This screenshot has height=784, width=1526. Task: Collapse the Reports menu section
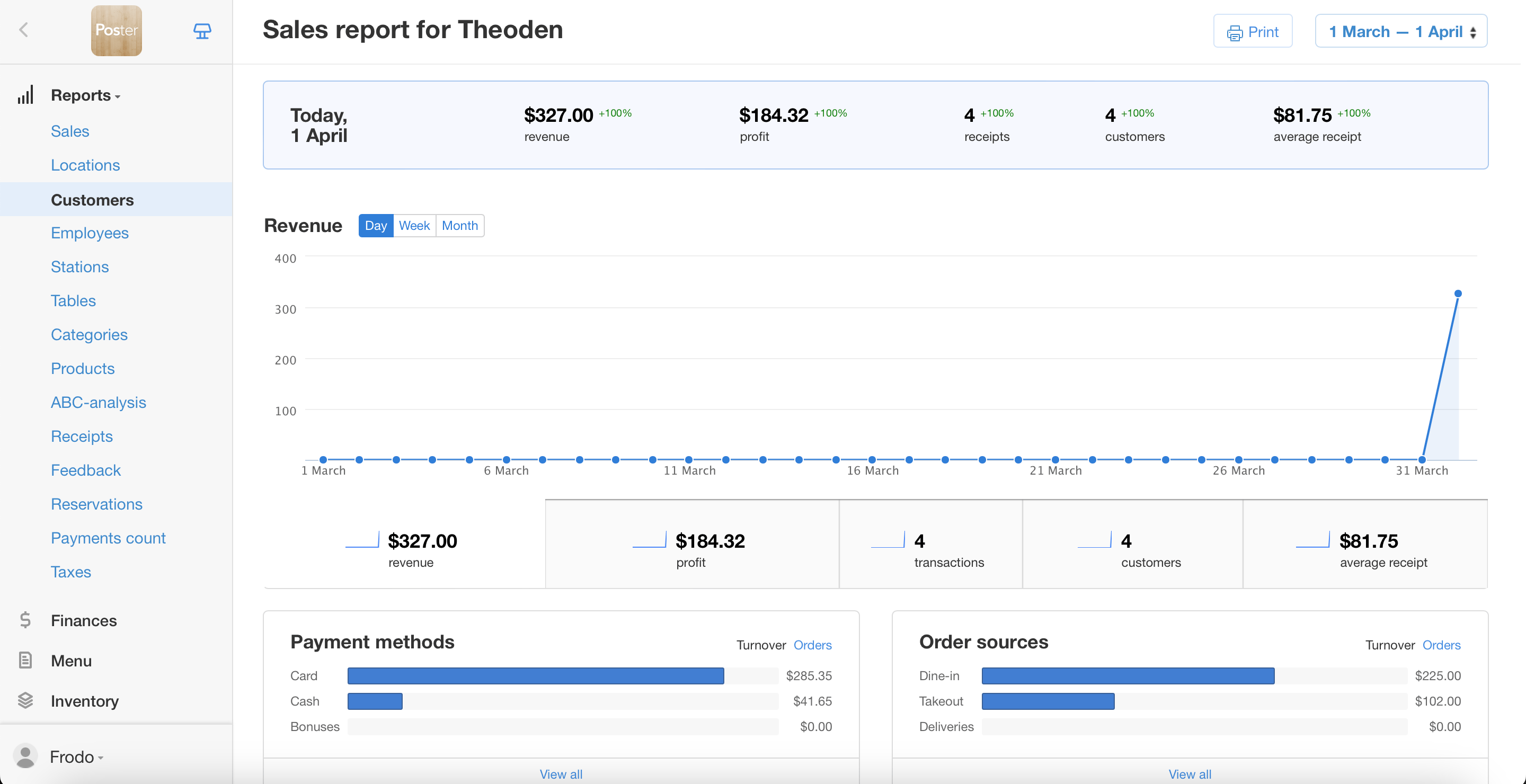click(x=85, y=95)
